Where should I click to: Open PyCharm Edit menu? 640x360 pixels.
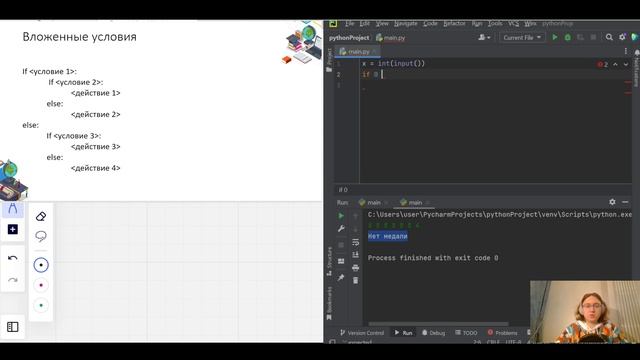364,24
